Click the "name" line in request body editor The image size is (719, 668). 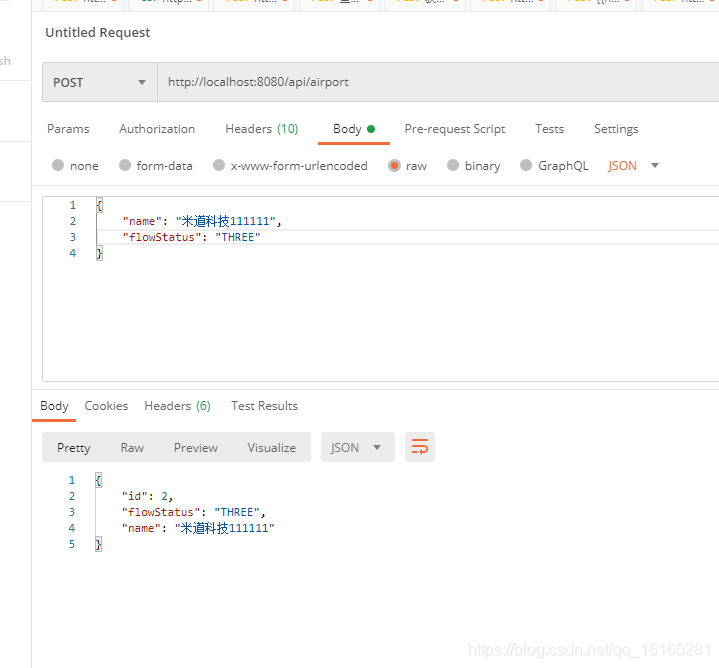point(202,221)
